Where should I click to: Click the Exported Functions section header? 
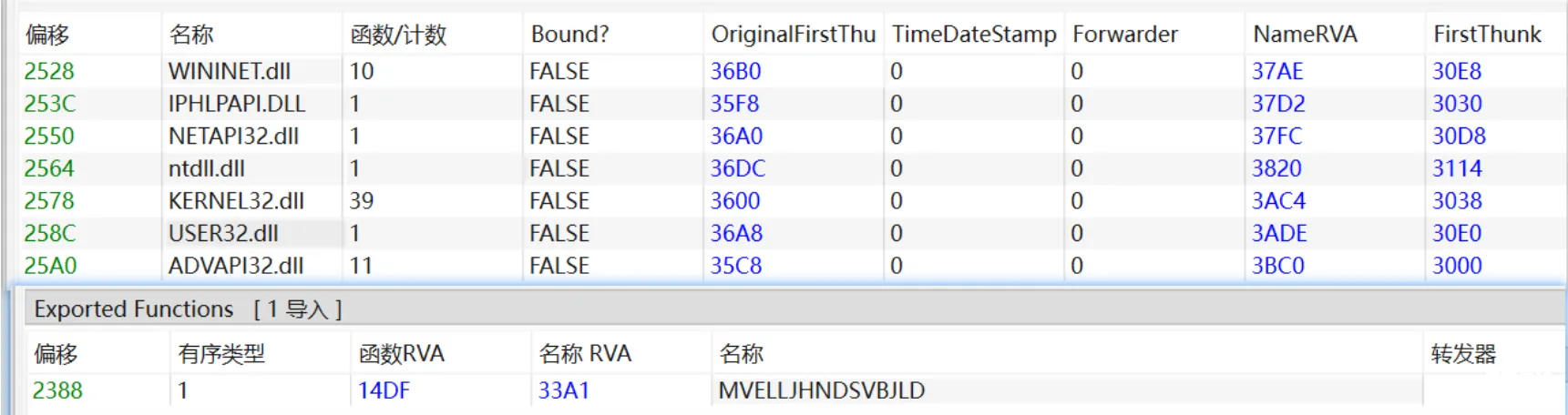click(134, 309)
